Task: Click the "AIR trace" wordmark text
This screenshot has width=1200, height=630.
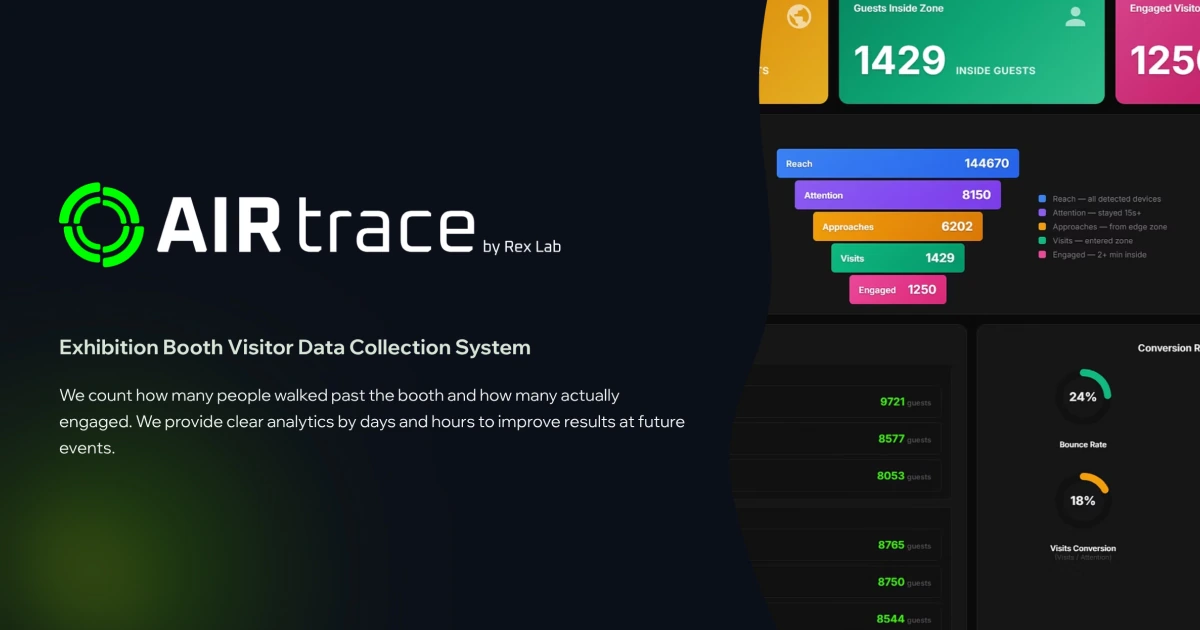Action: pos(316,225)
